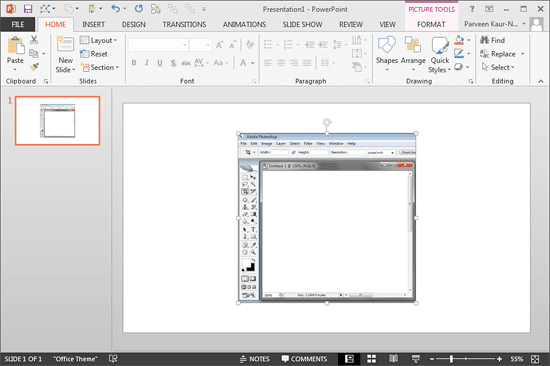Click the spell-check icon in status bar

(x=113, y=359)
